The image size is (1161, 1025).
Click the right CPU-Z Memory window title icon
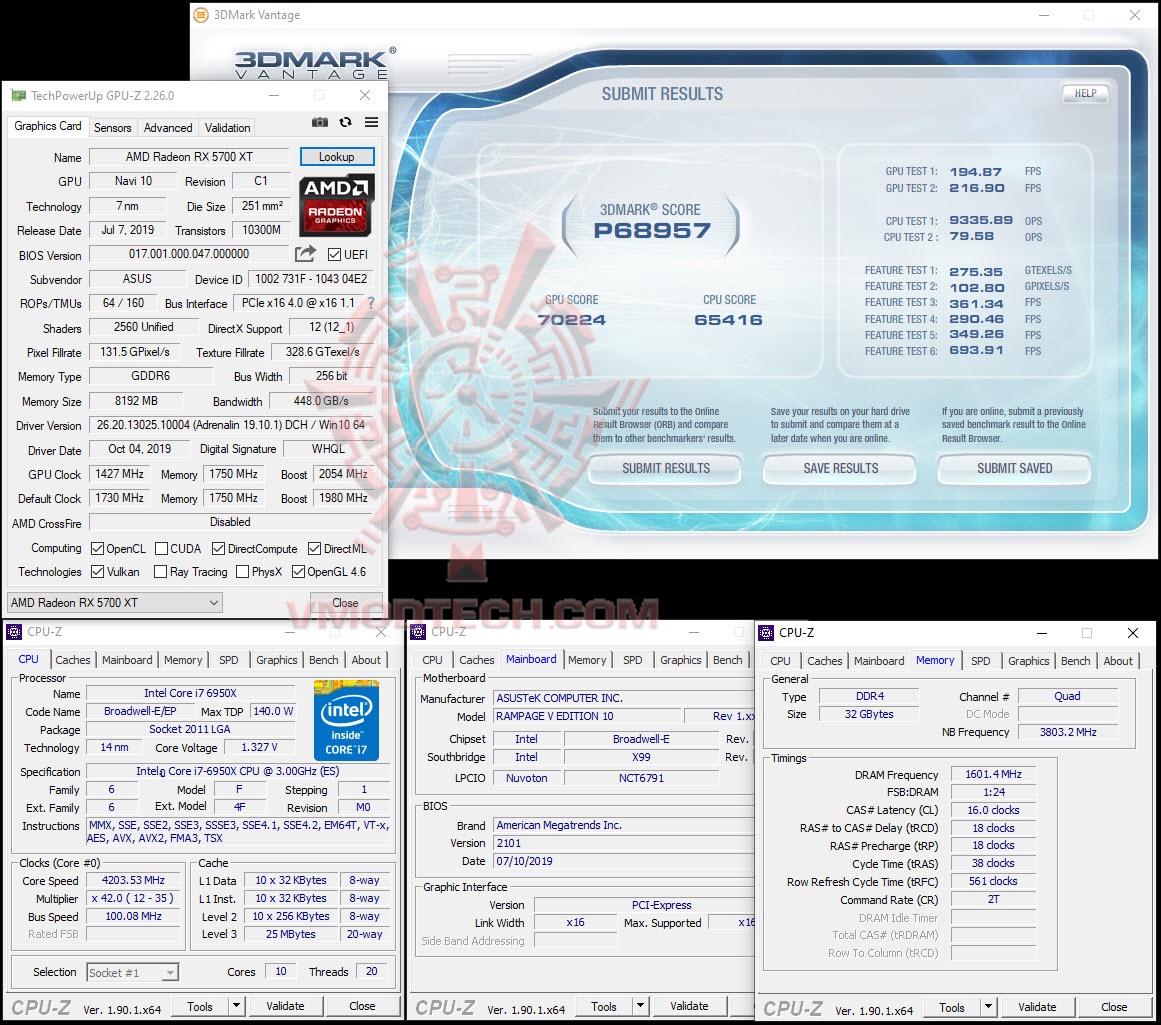pyautogui.click(x=766, y=632)
